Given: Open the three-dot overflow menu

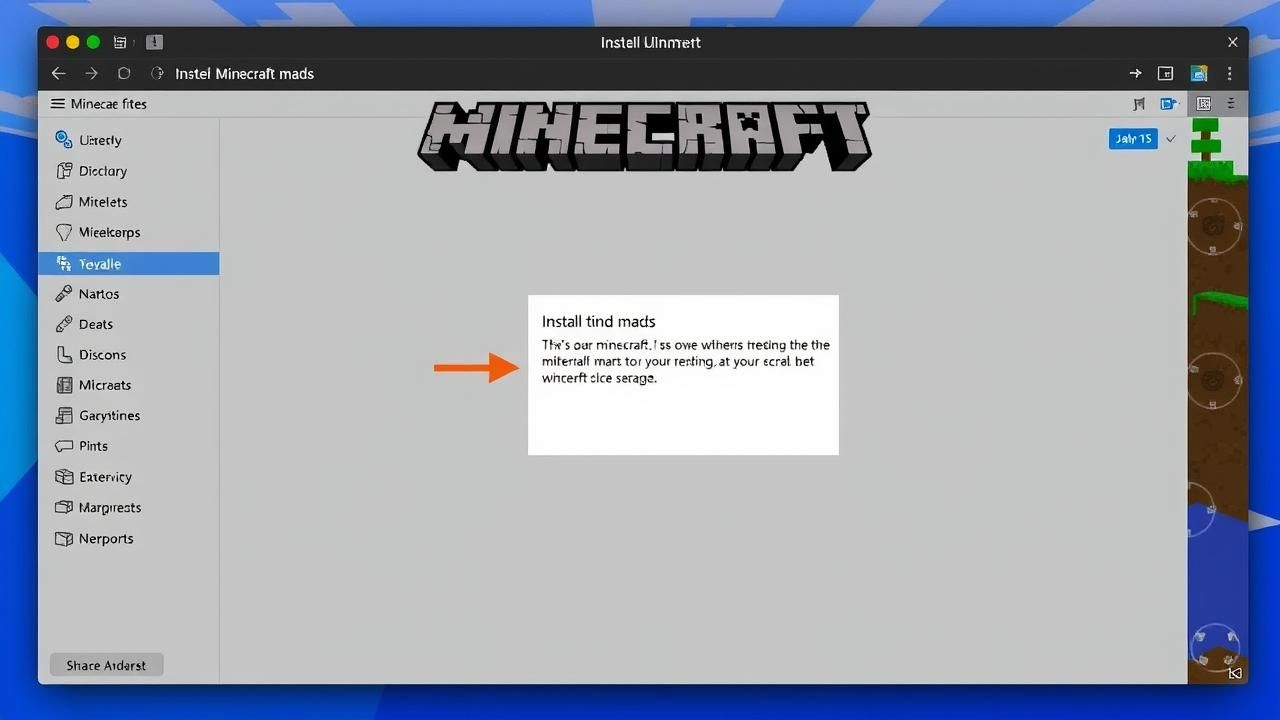Looking at the screenshot, I should point(1230,74).
